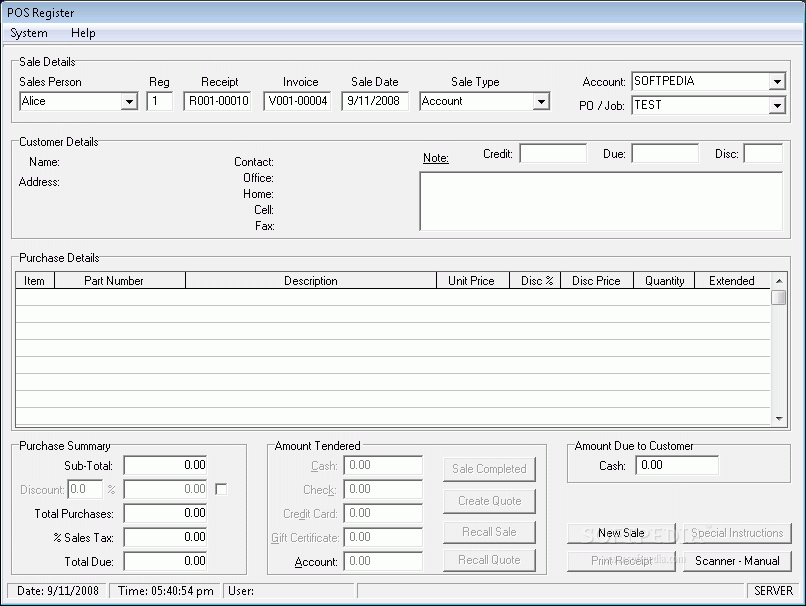The width and height of the screenshot is (806, 606).
Task: Open the PO / Job dropdown showing TEST
Action: point(777,105)
